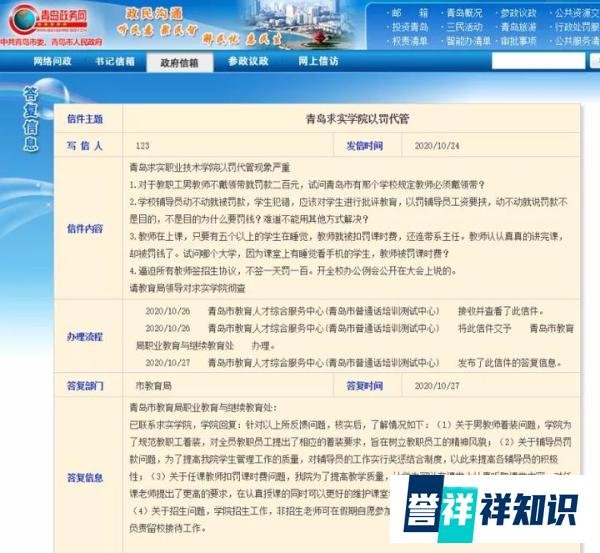Select the 政府信箱 tab
Image resolution: width=600 pixels, height=553 pixels.
pos(179,62)
